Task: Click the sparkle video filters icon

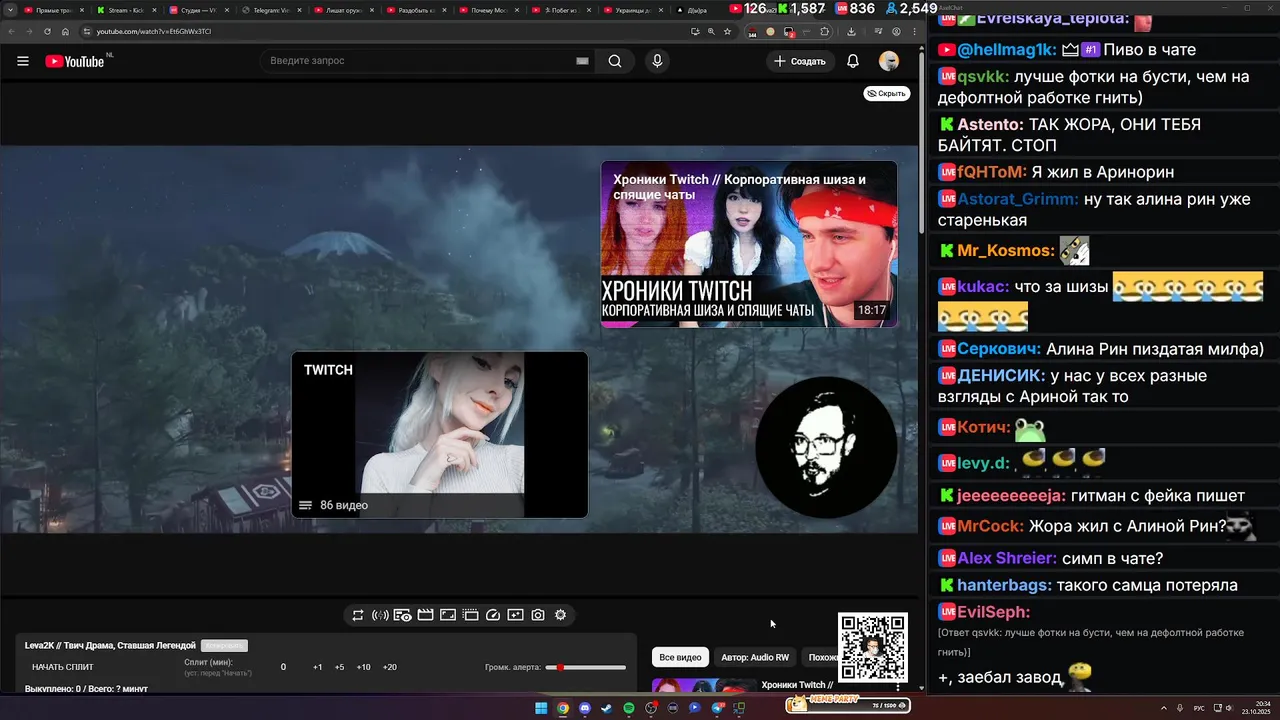Action: pyautogui.click(x=515, y=615)
